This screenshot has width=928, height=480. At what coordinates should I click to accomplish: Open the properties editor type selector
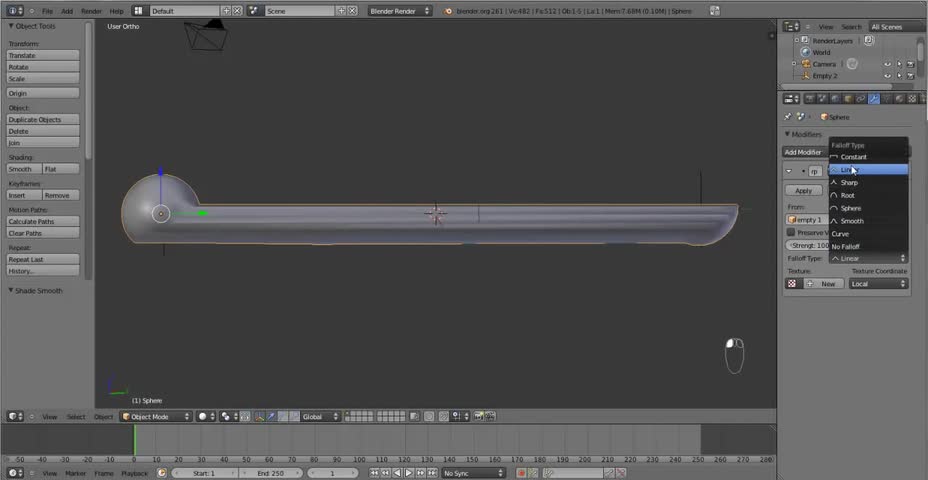[791, 99]
